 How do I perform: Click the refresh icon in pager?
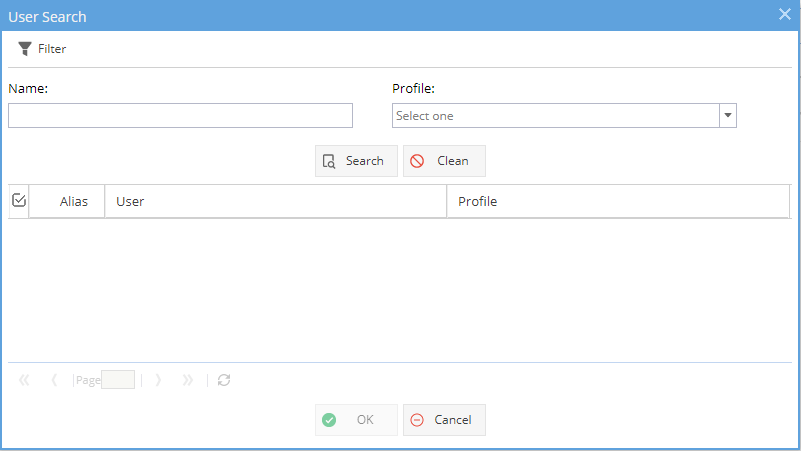pyautogui.click(x=224, y=380)
